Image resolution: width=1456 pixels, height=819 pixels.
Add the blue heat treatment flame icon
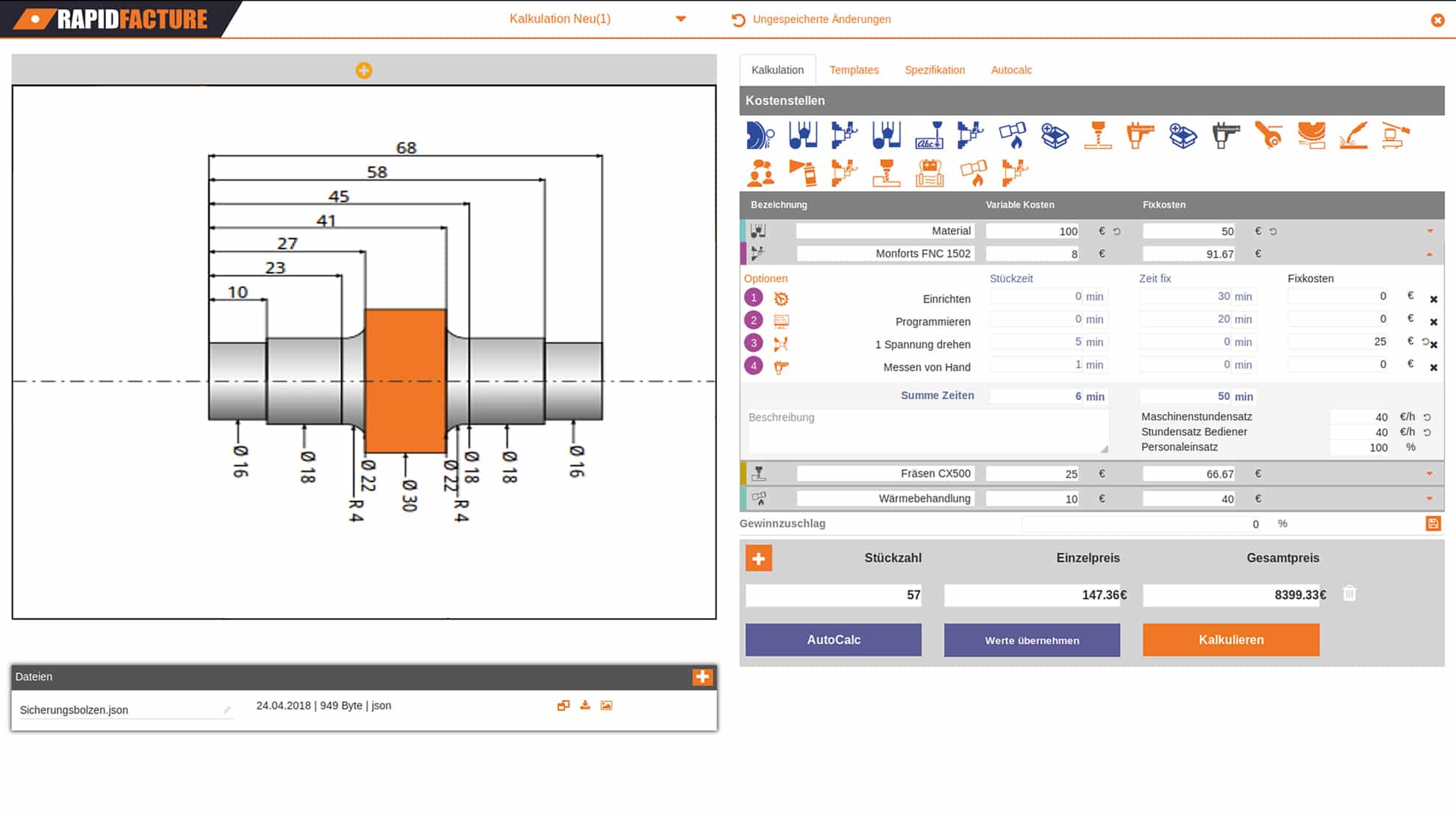coord(1013,135)
